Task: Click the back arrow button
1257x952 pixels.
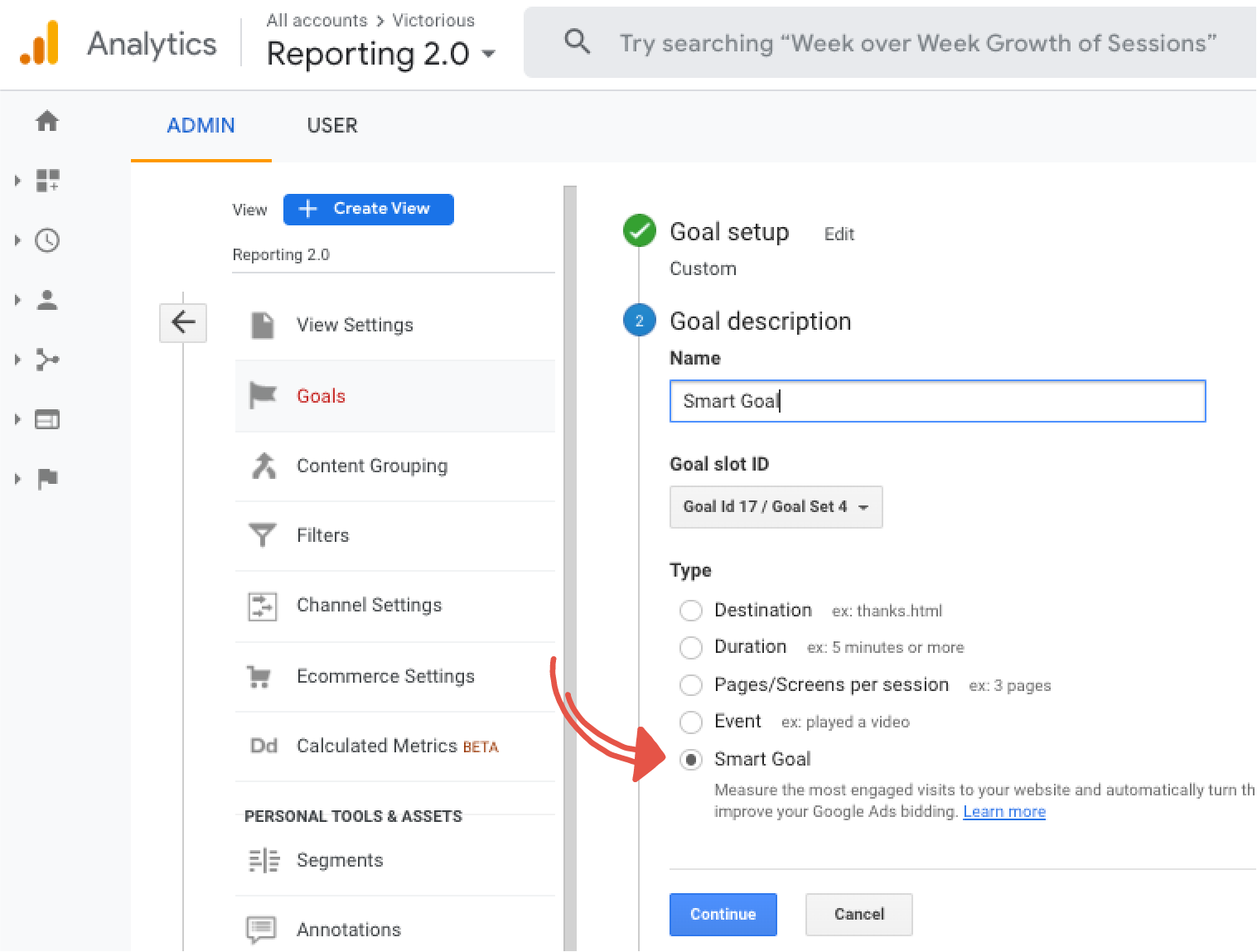Action: (182, 322)
